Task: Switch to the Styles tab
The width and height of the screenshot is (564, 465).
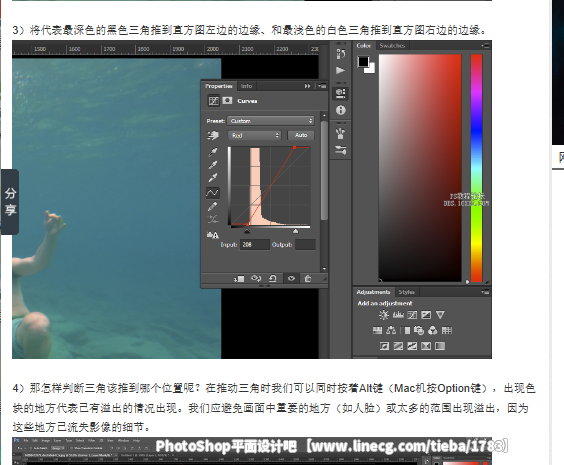Action: coord(406,292)
